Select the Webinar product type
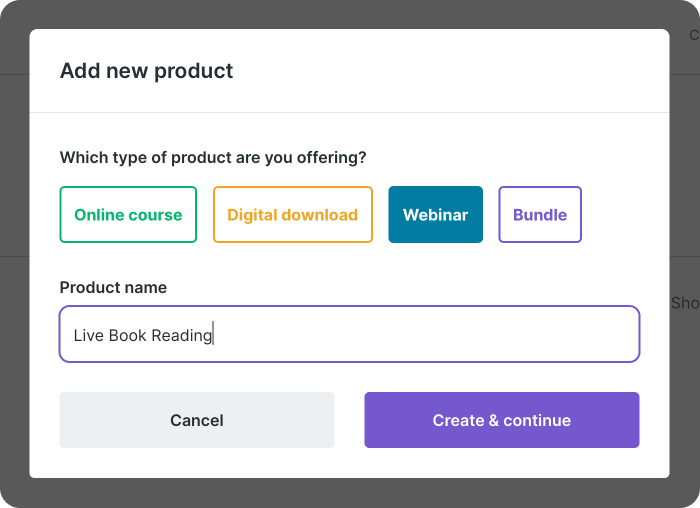This screenshot has height=508, width=700. coord(435,215)
